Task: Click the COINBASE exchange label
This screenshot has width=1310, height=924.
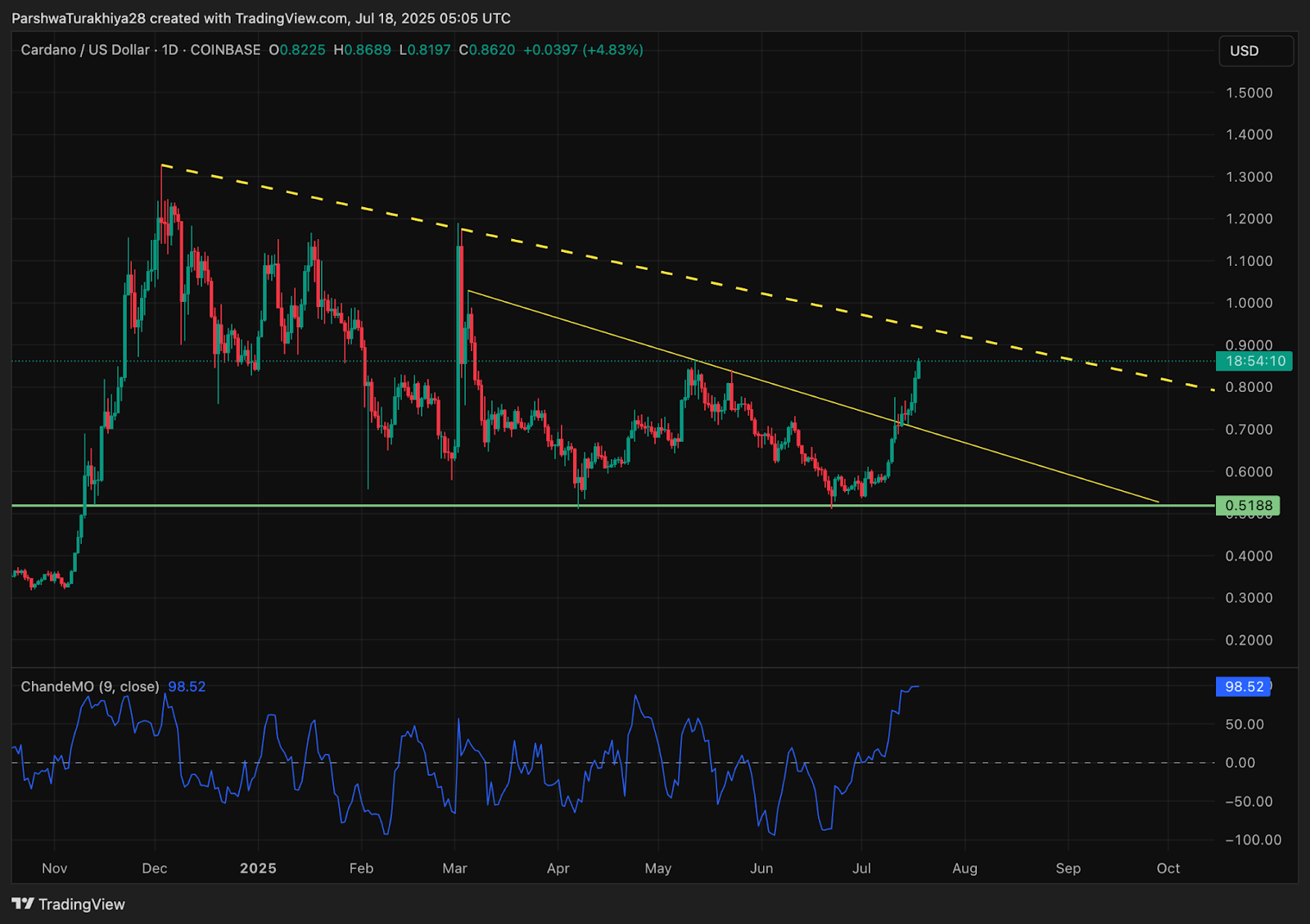Action: point(225,50)
